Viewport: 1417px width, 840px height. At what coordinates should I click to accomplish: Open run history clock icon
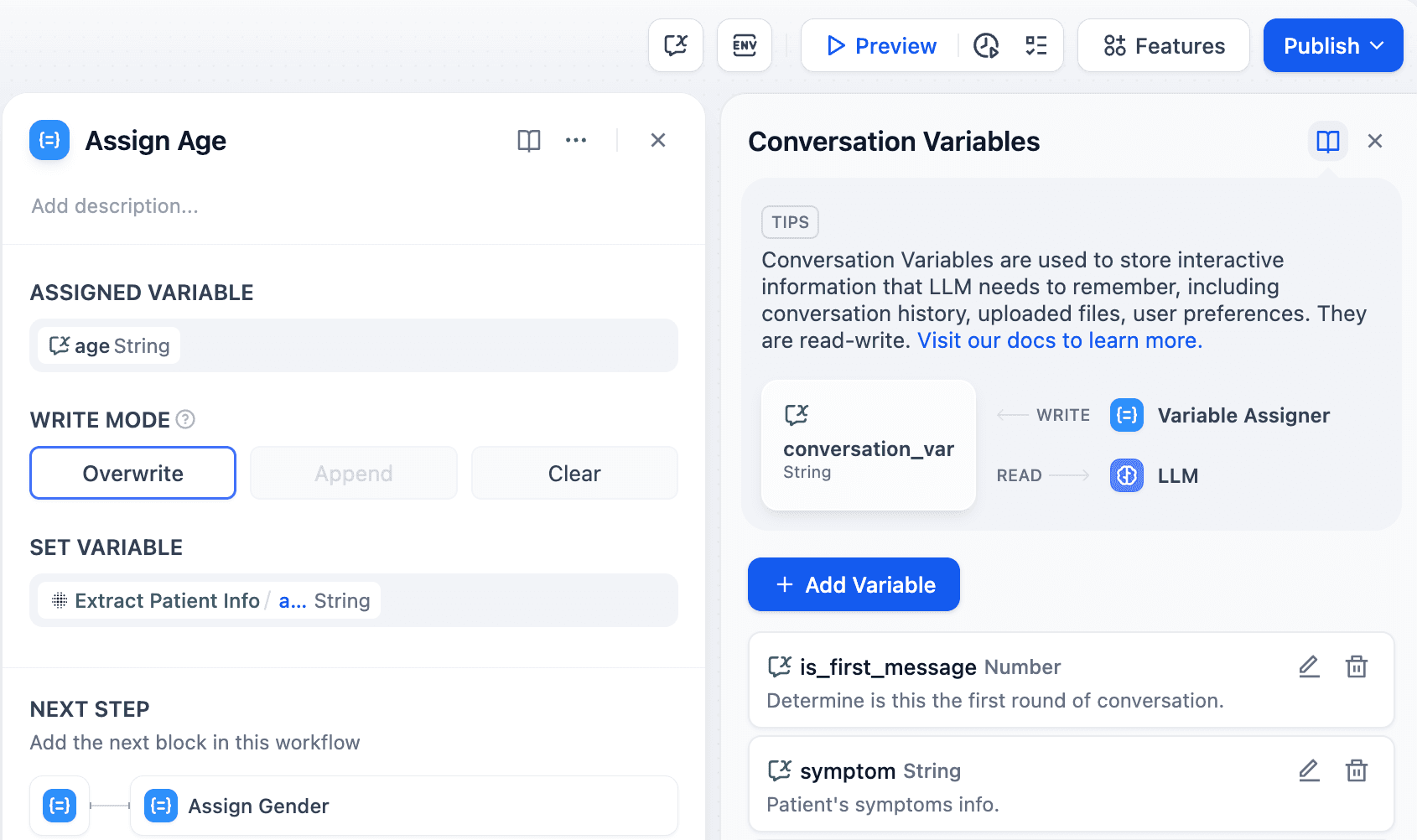pyautogui.click(x=986, y=45)
